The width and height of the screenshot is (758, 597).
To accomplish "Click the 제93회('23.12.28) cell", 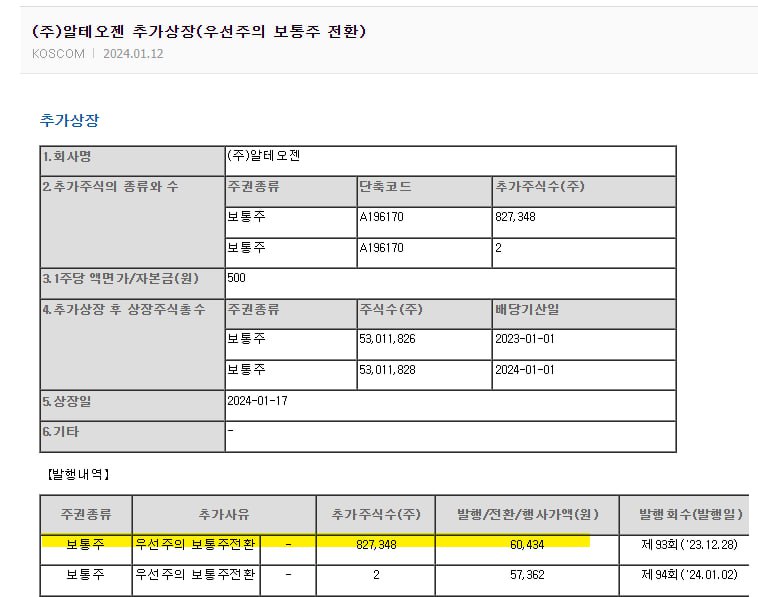I will 689,545.
